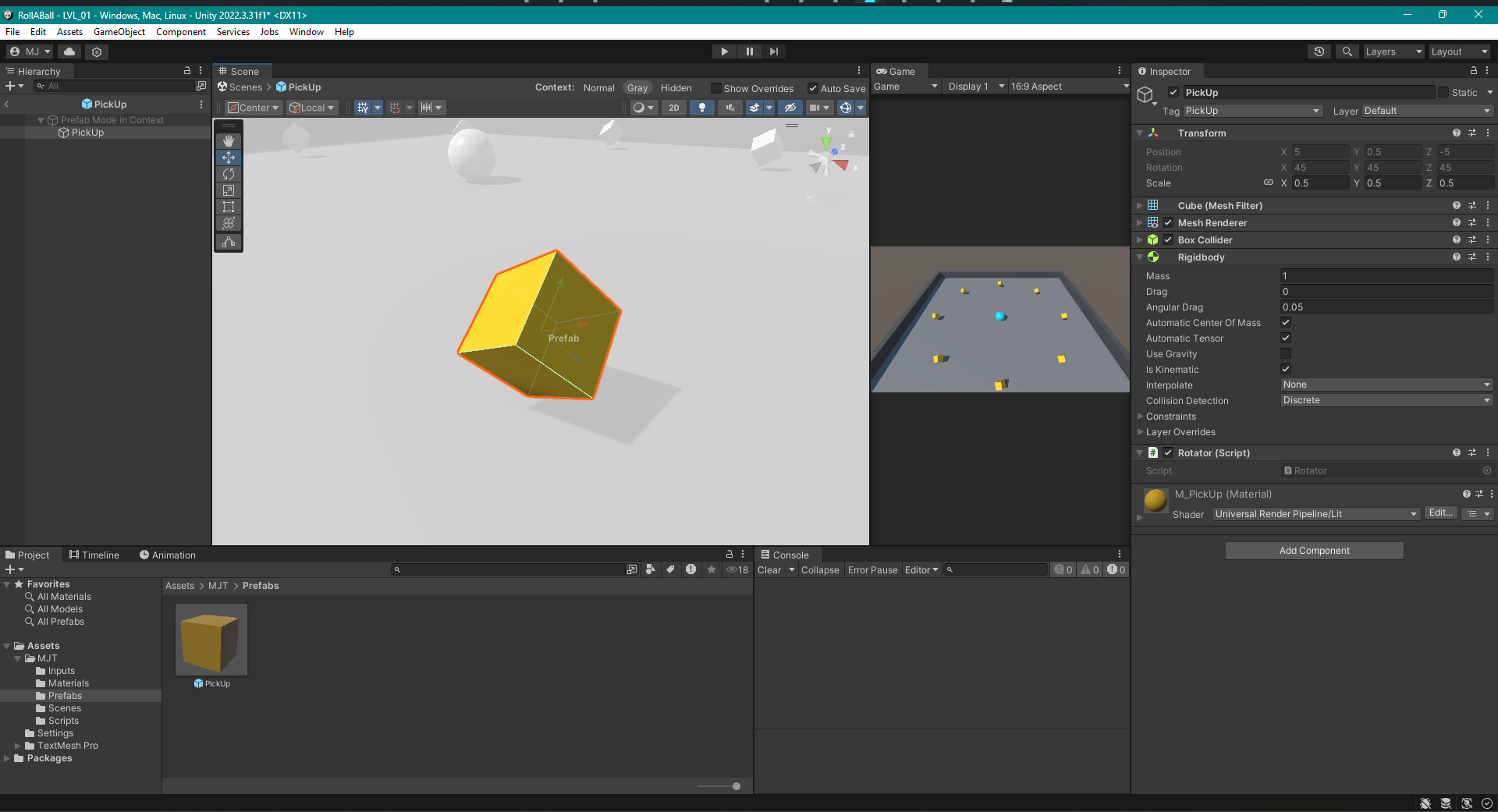Switch to the Animation tab
This screenshot has height=812, width=1498.
(168, 555)
